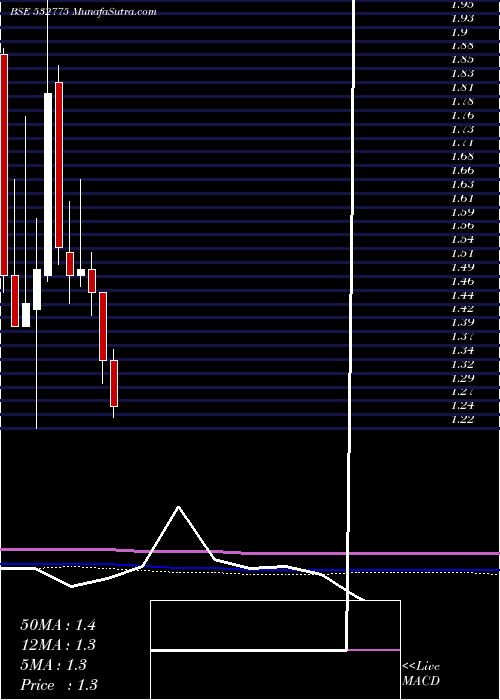The width and height of the screenshot is (500, 700).
Task: Select the 'Price : 1.3' readout
Action: [59, 685]
